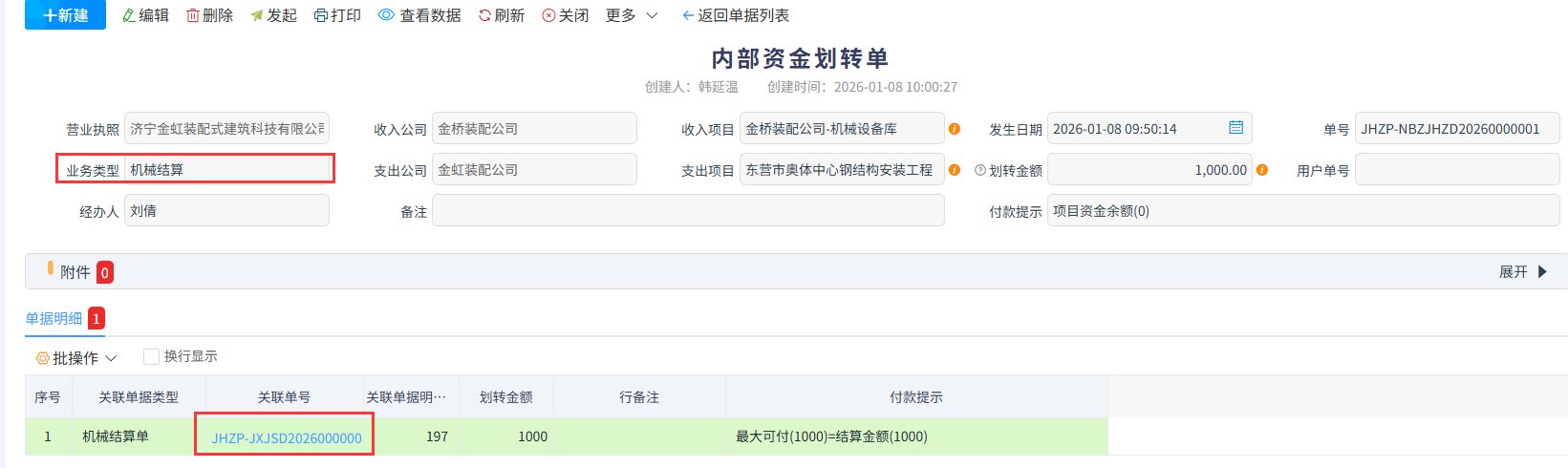Click the 关闭 circle-x icon

tap(548, 15)
